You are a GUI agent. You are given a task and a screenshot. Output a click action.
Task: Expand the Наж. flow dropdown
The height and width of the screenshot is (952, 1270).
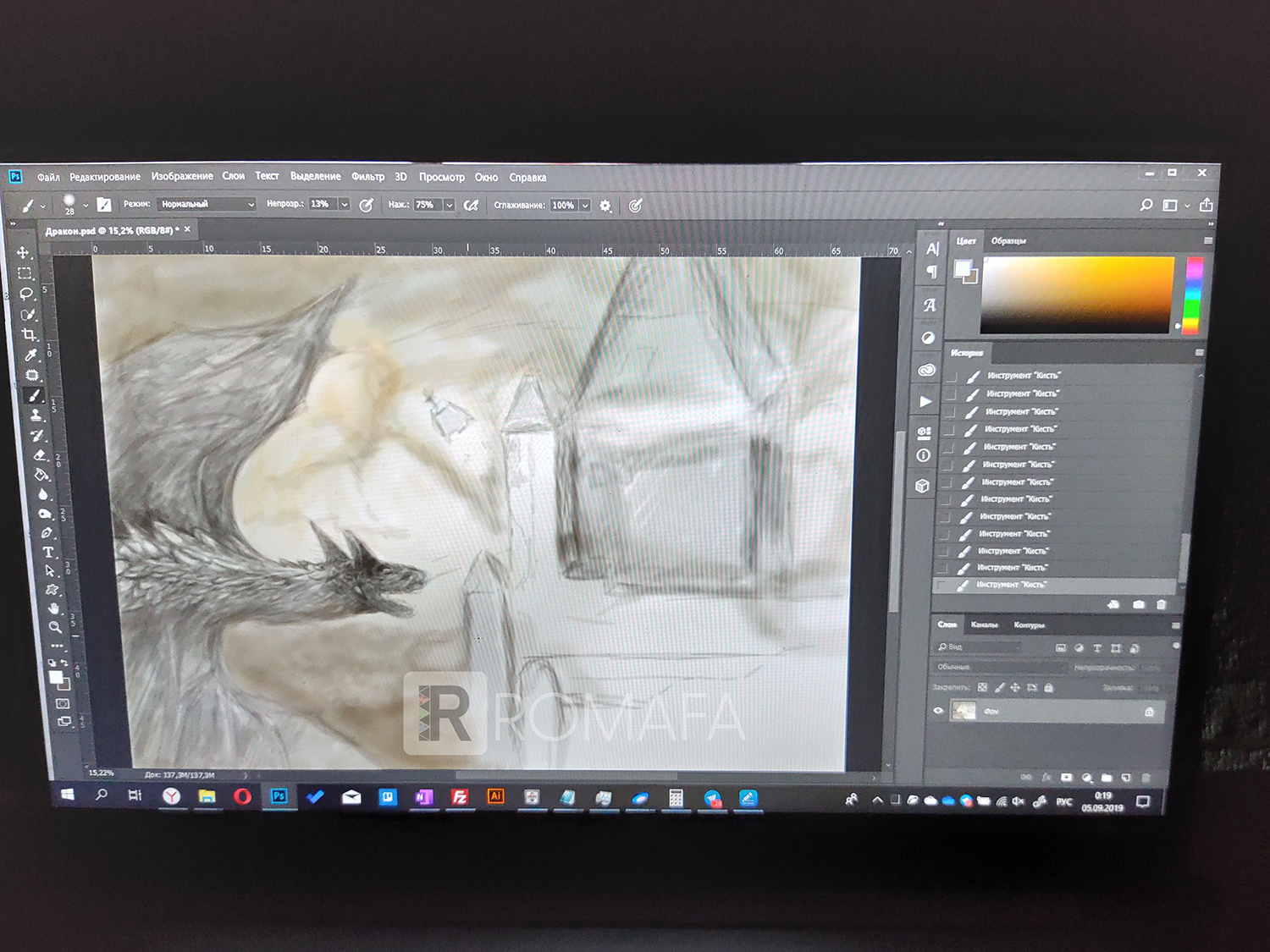click(450, 205)
